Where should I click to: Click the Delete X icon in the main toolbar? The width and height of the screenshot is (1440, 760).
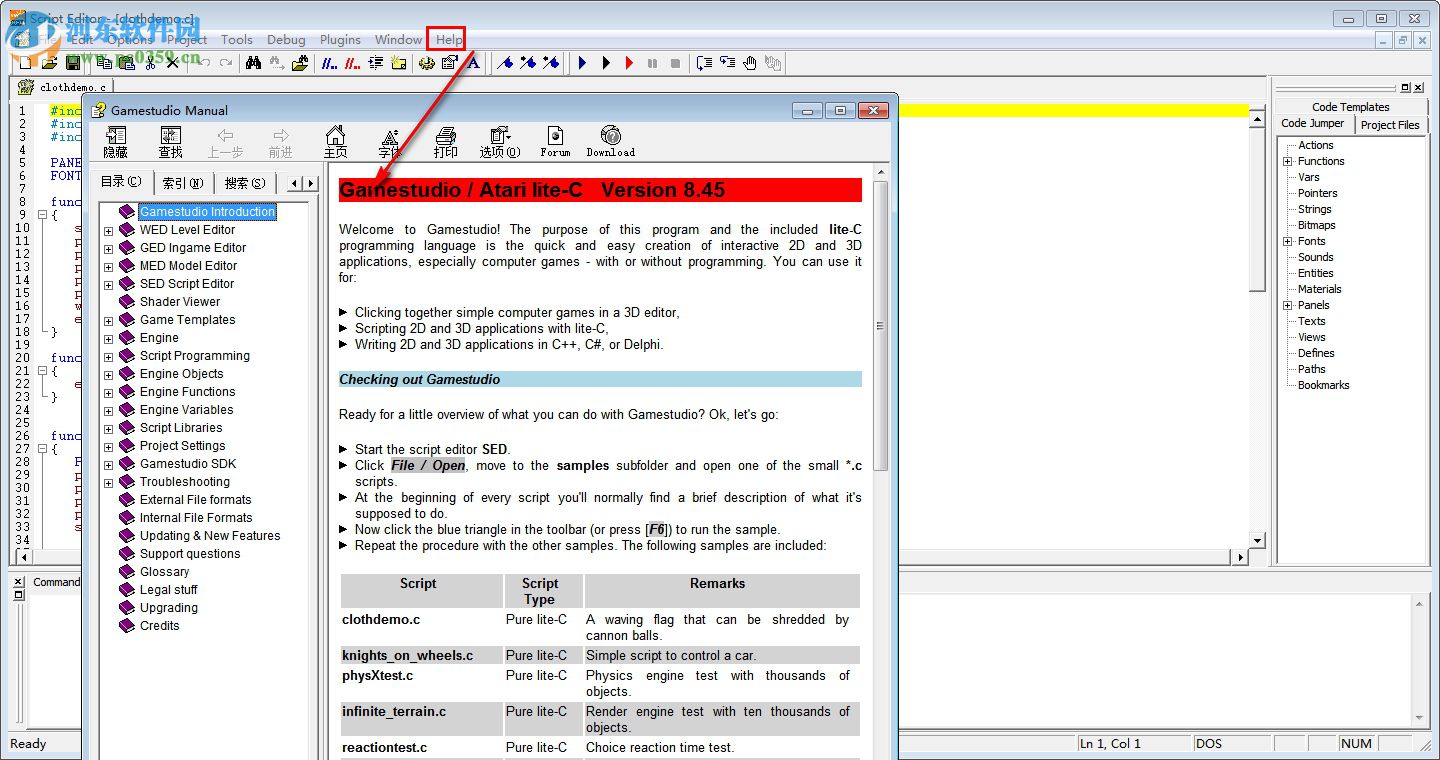tap(173, 63)
